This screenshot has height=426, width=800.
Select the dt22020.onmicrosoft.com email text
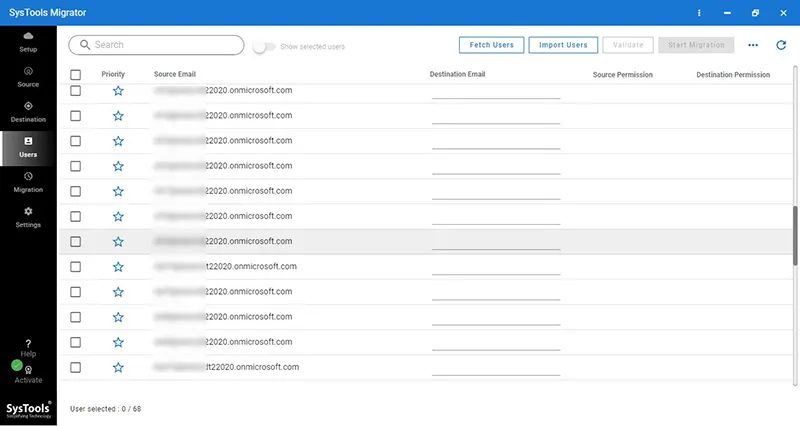click(x=252, y=367)
